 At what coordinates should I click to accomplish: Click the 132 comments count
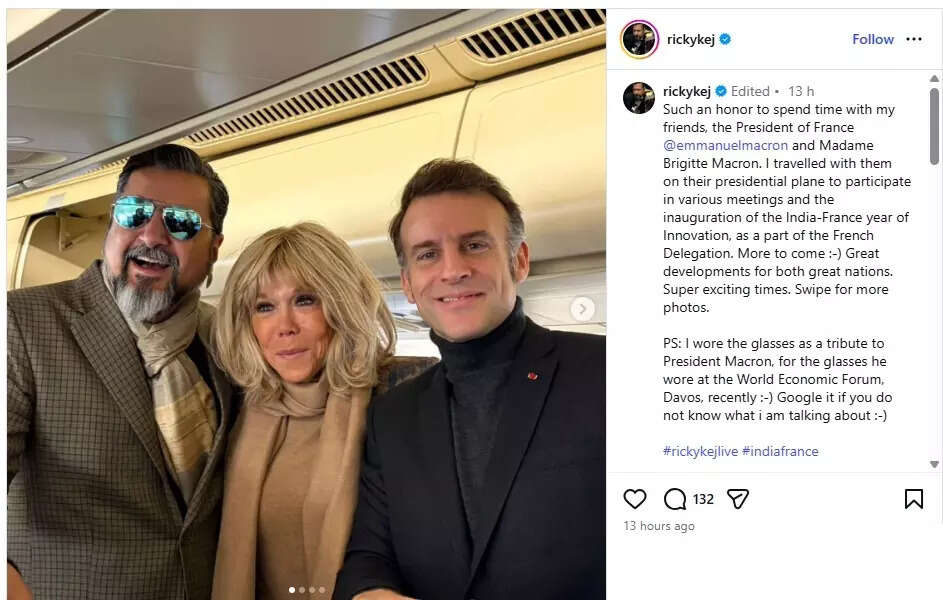coord(703,499)
